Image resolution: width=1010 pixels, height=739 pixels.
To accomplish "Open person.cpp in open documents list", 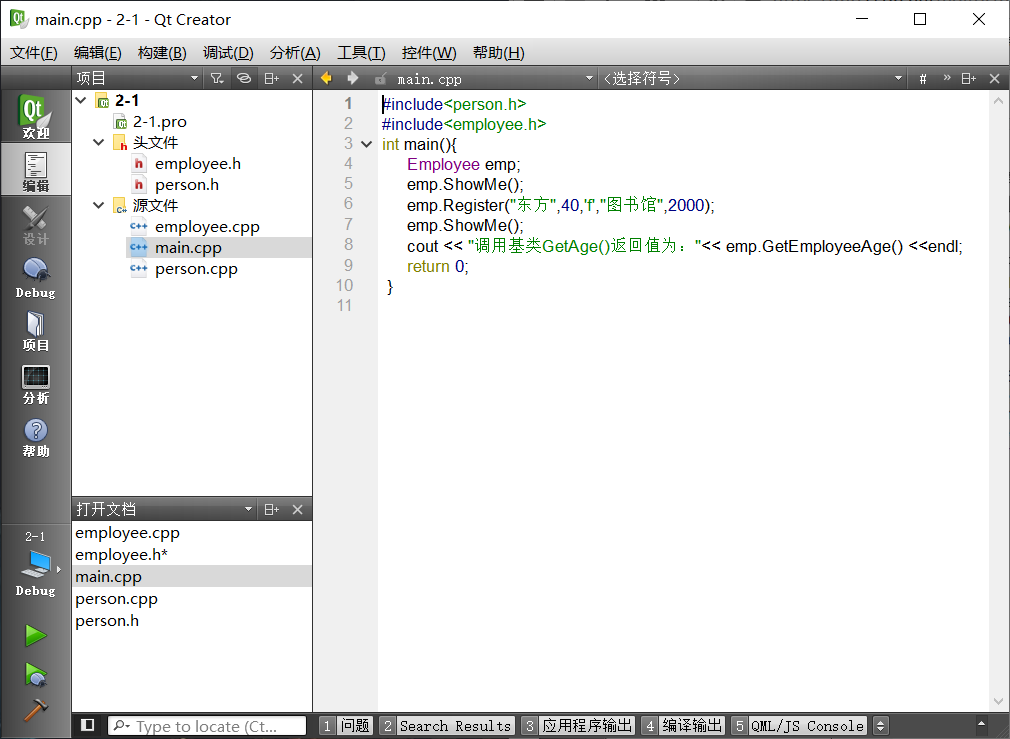I will point(192,599).
